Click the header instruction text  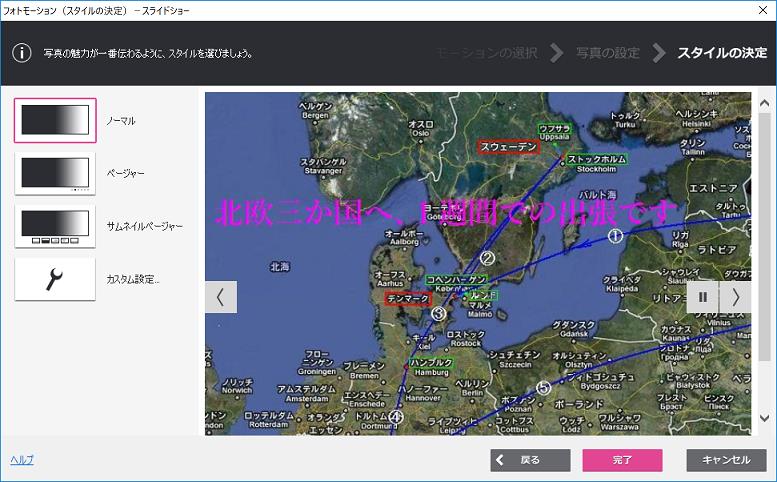click(148, 53)
